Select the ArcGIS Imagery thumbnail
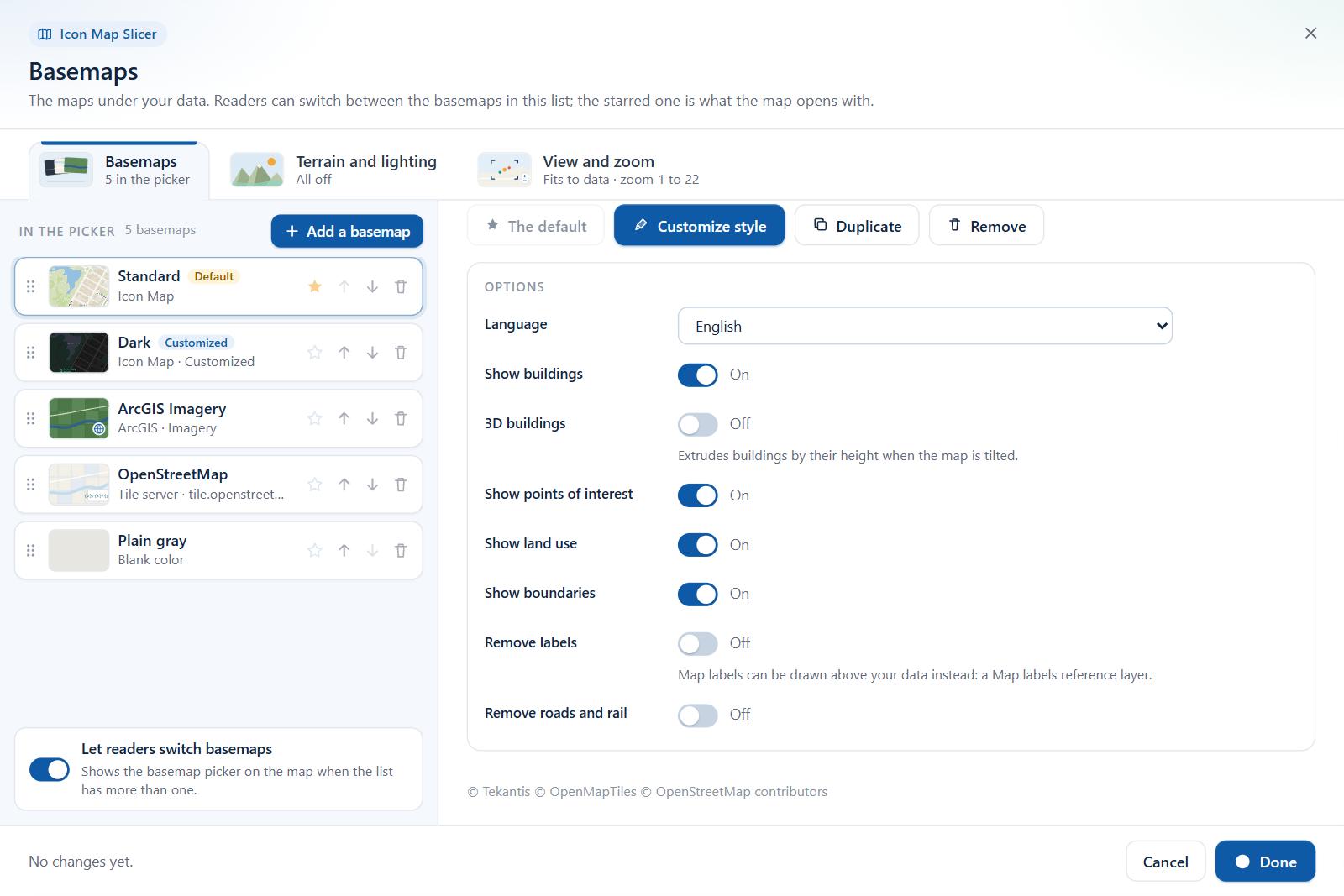This screenshot has width=1344, height=896. point(79,418)
